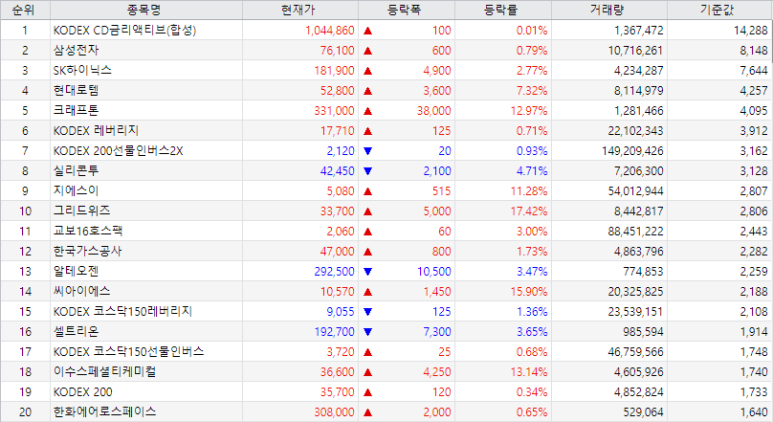The width and height of the screenshot is (773, 422).
Task: Click the down arrow in 실리콘투 row
Action: pos(368,172)
